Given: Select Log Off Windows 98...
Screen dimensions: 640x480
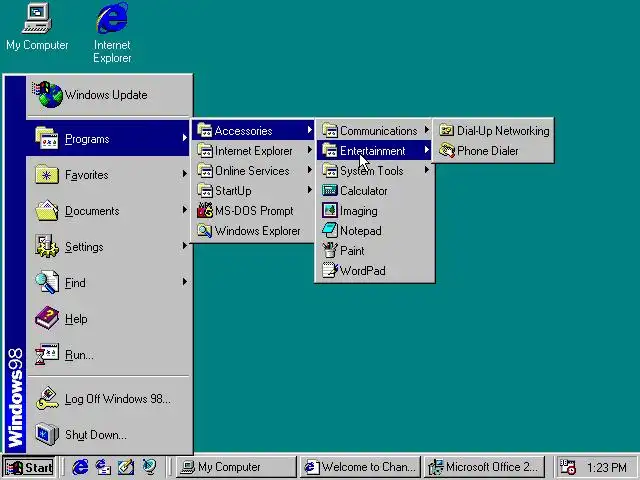Looking at the screenshot, I should tap(109, 398).
